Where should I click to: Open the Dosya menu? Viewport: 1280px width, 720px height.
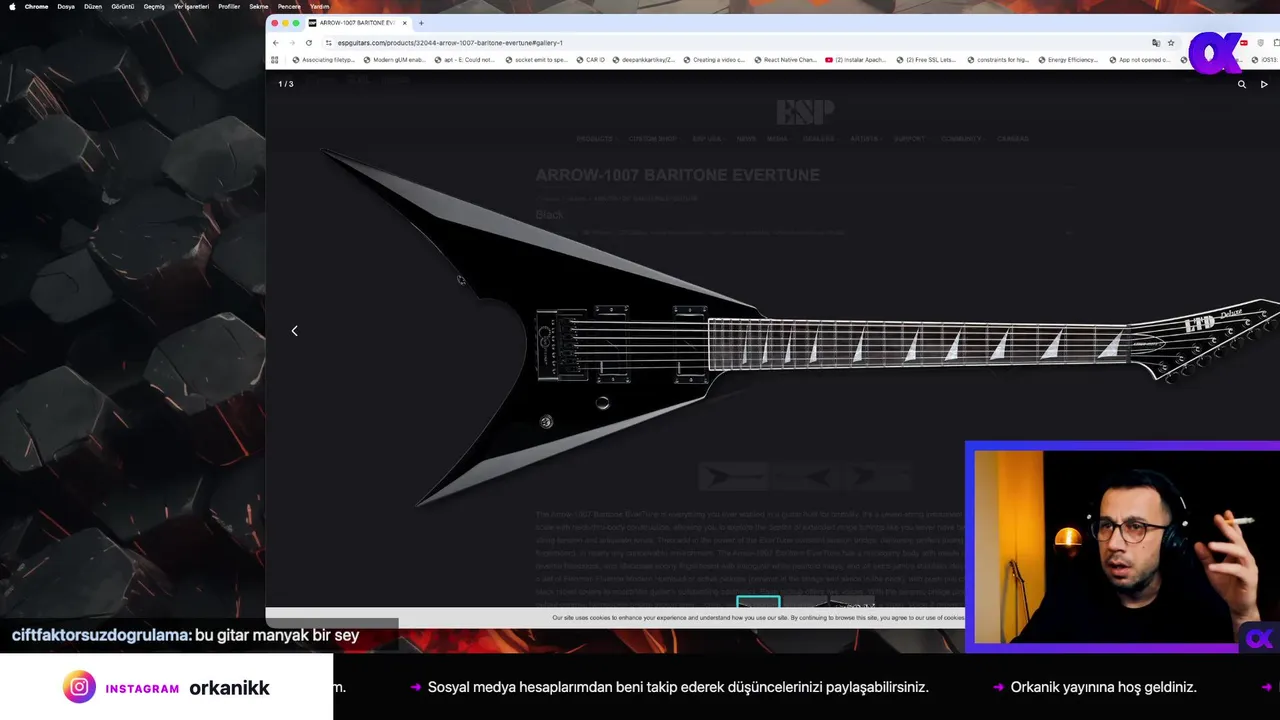pyautogui.click(x=66, y=6)
